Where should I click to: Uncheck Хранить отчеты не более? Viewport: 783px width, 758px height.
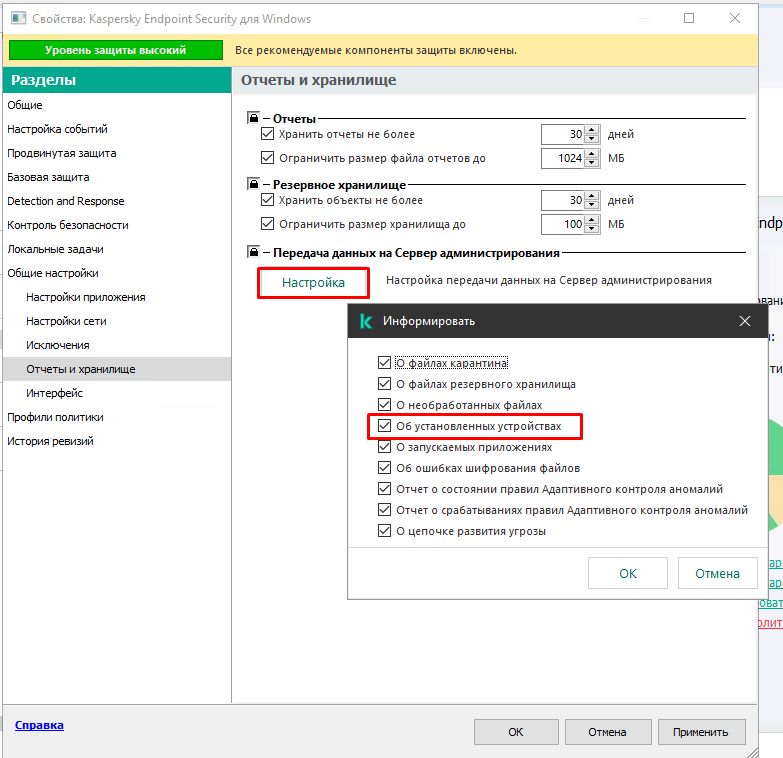pyautogui.click(x=268, y=134)
